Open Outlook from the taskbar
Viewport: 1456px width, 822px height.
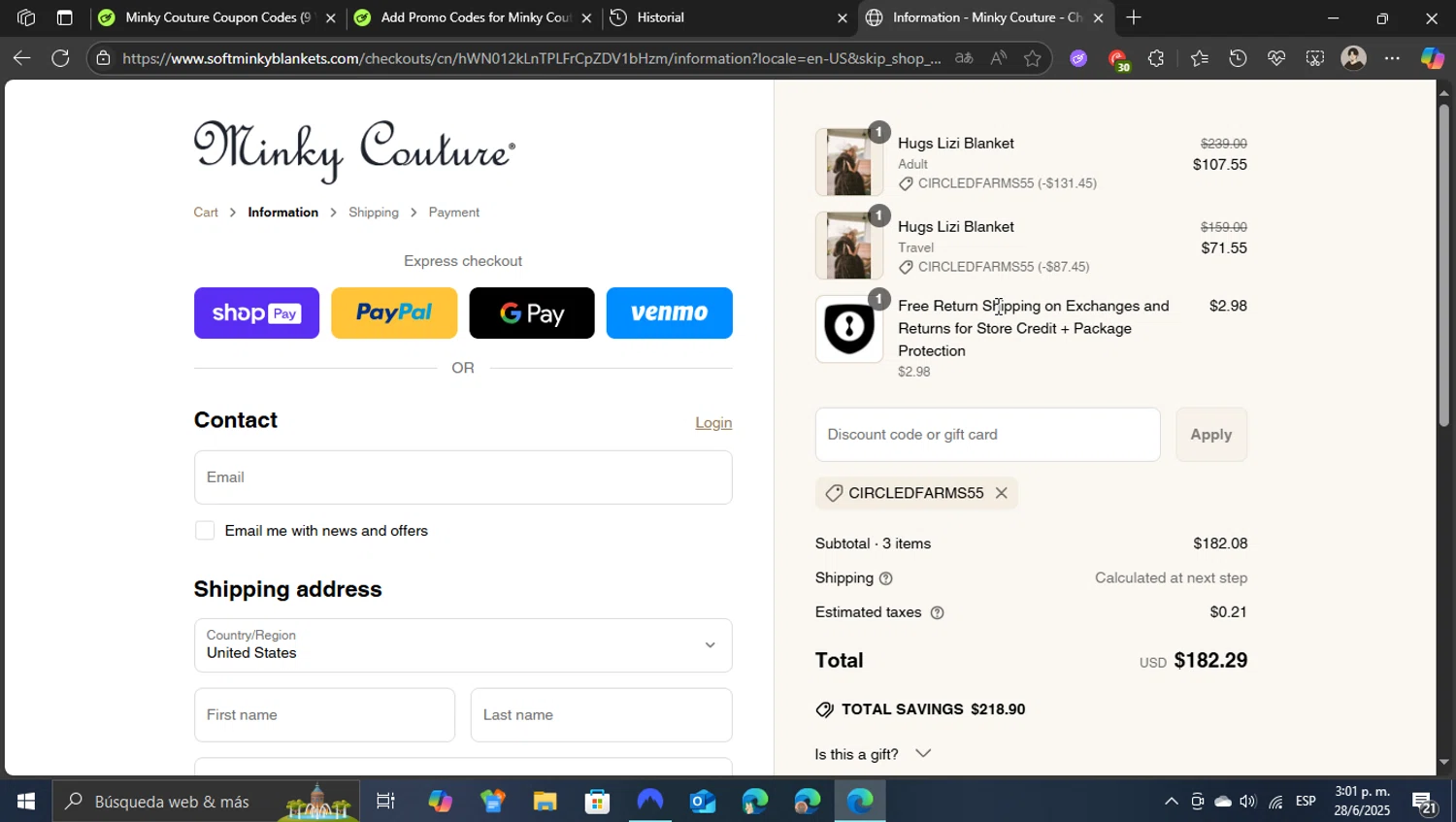click(702, 802)
